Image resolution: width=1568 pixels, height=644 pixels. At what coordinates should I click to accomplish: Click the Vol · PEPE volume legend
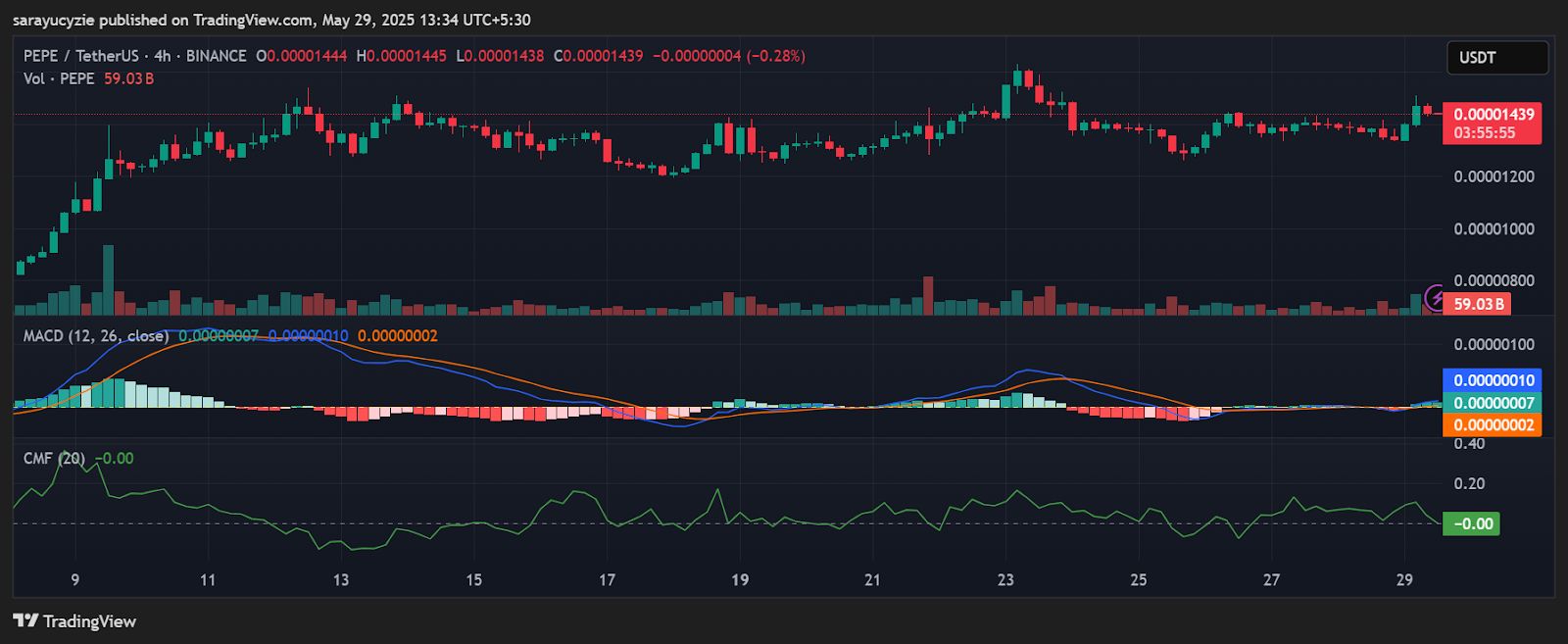tap(59, 78)
